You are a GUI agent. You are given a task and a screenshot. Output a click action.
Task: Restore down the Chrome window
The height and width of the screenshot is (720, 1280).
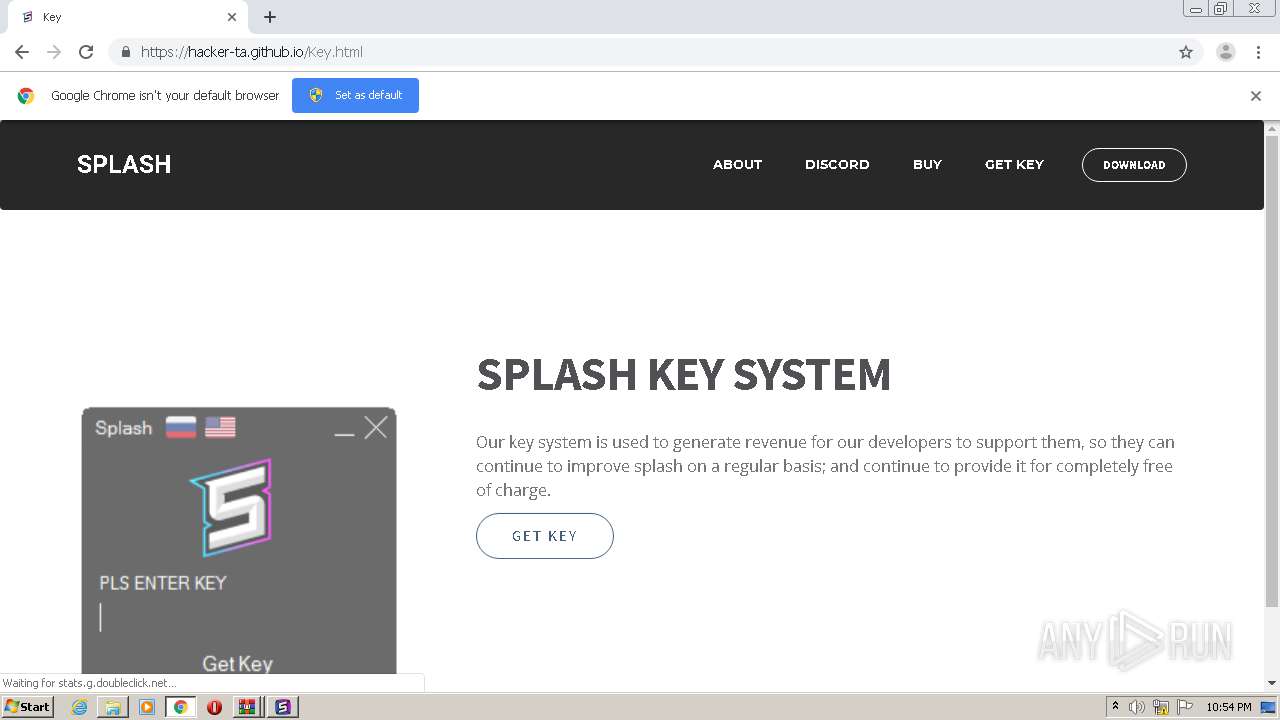[x=1221, y=9]
